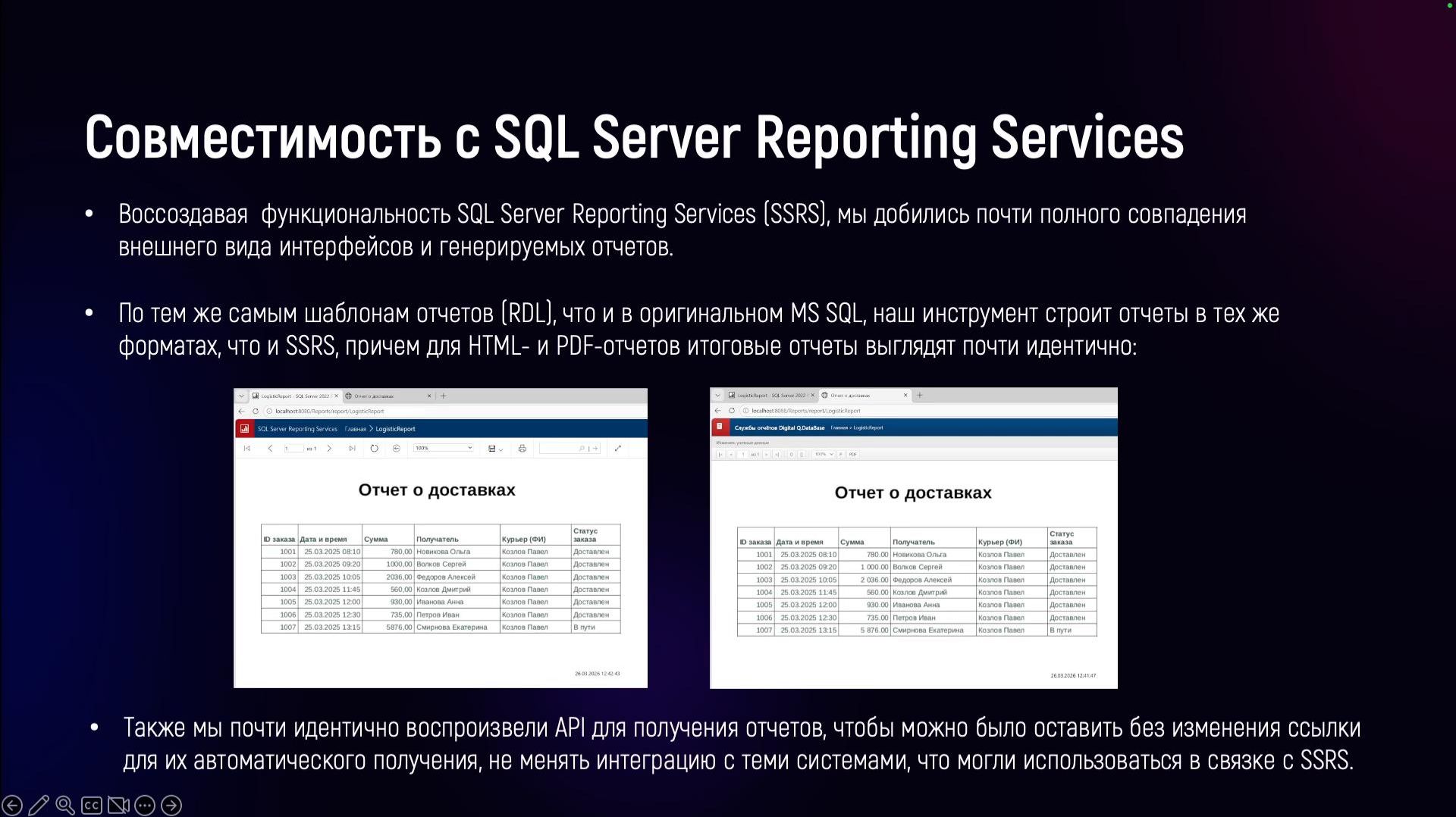Click new tab plus in left screenshot
This screenshot has height=817, width=1456.
444,396
